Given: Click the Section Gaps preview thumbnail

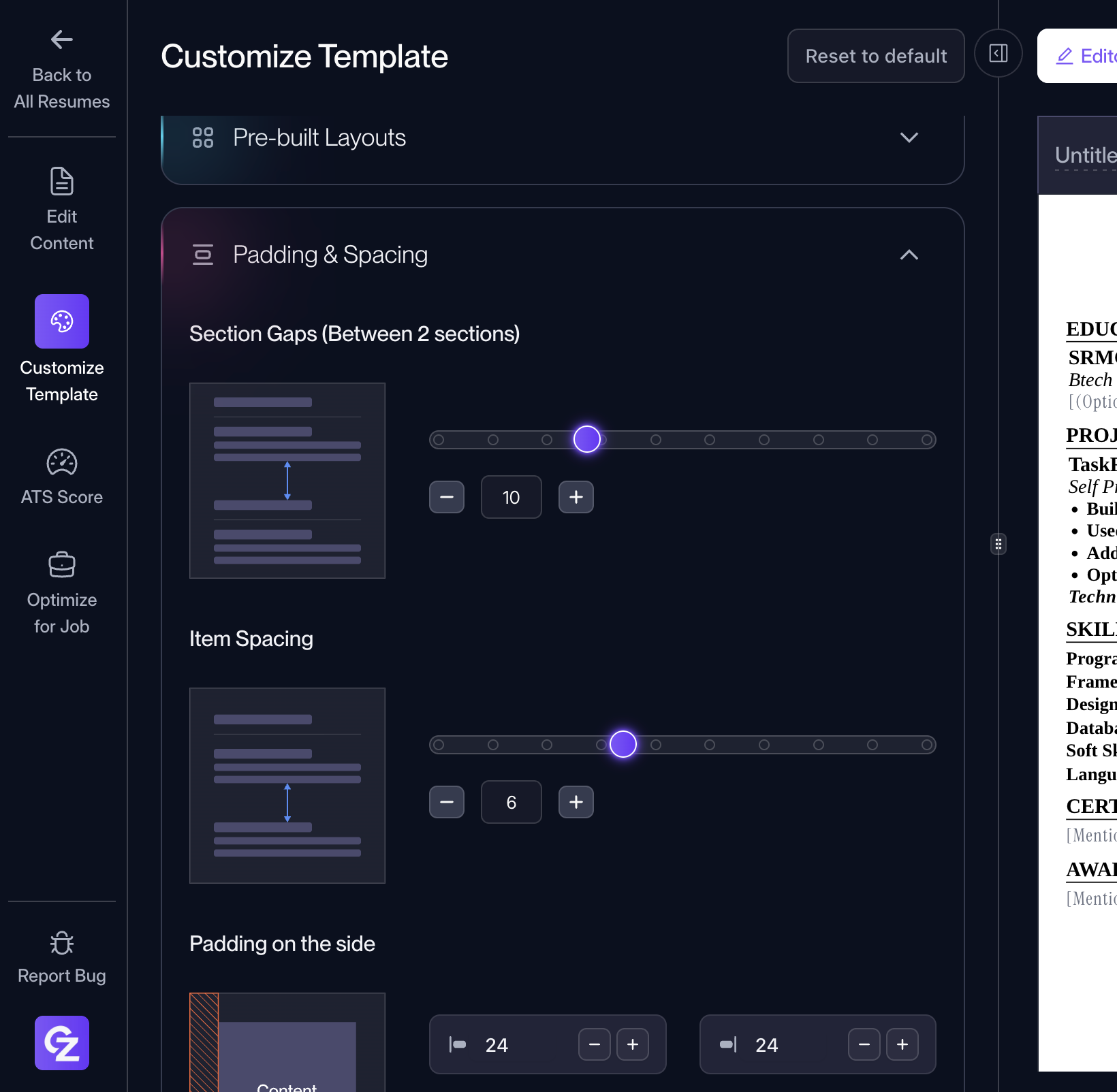Looking at the screenshot, I should tap(287, 481).
